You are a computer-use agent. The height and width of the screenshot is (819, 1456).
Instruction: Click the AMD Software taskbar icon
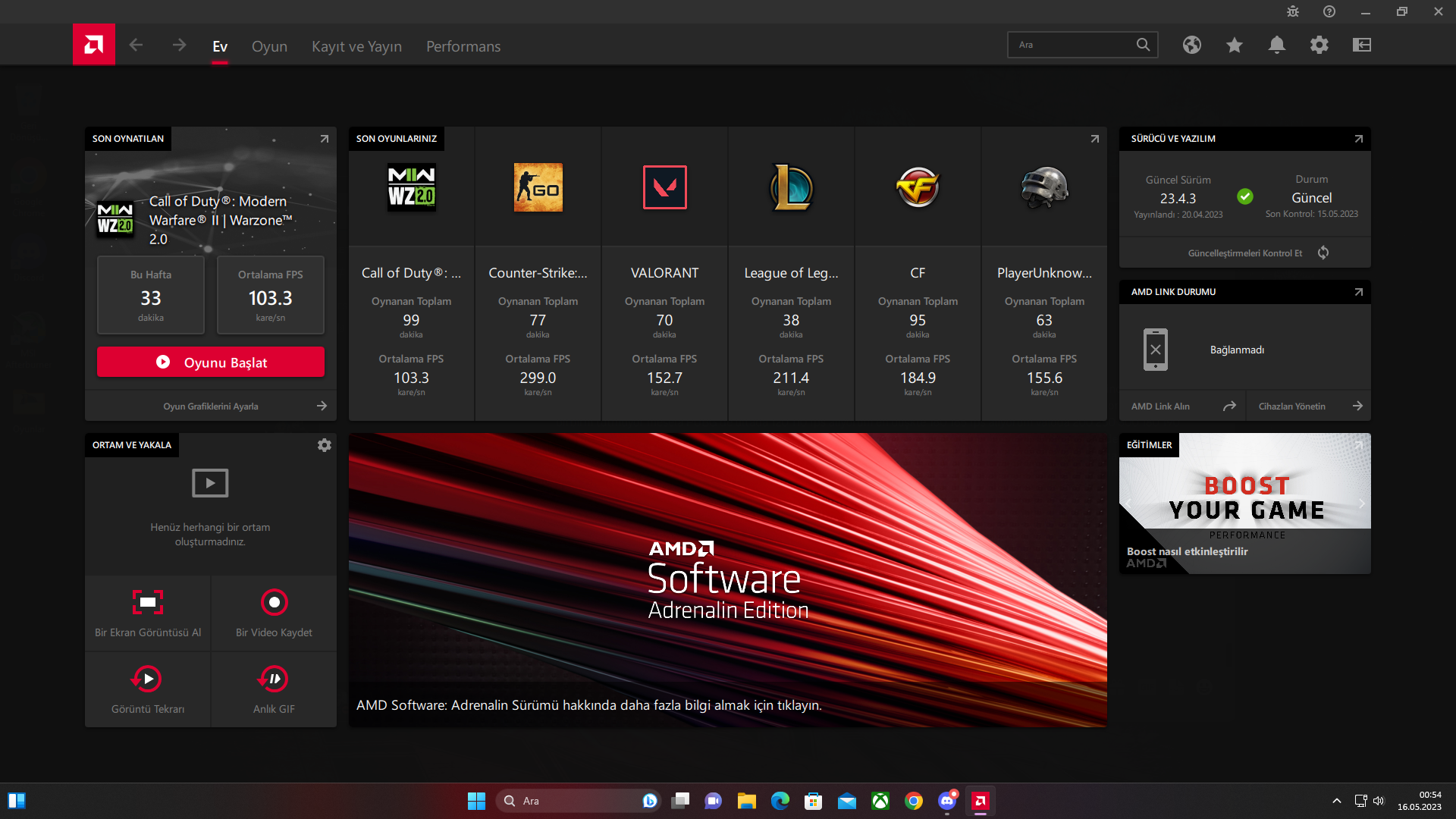tap(981, 801)
